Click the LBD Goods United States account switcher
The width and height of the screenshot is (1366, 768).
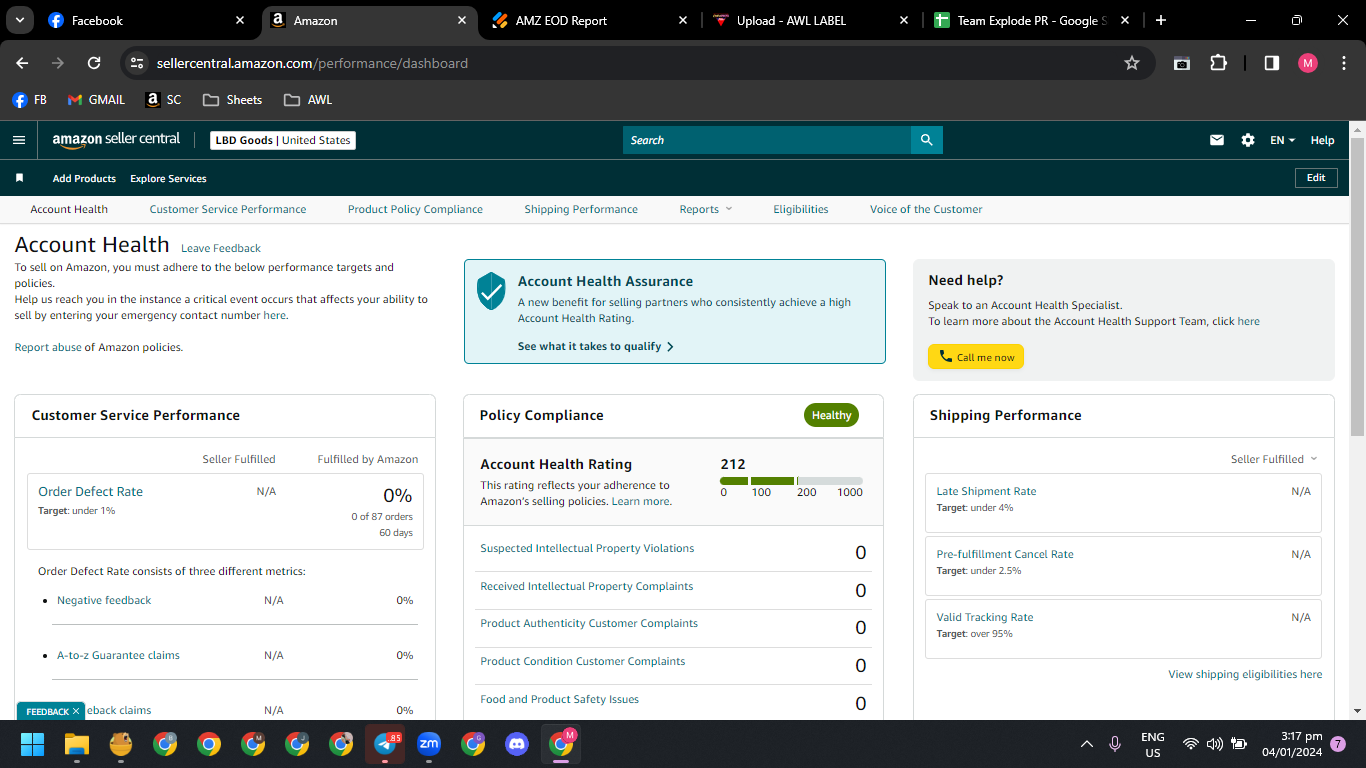pyautogui.click(x=283, y=140)
